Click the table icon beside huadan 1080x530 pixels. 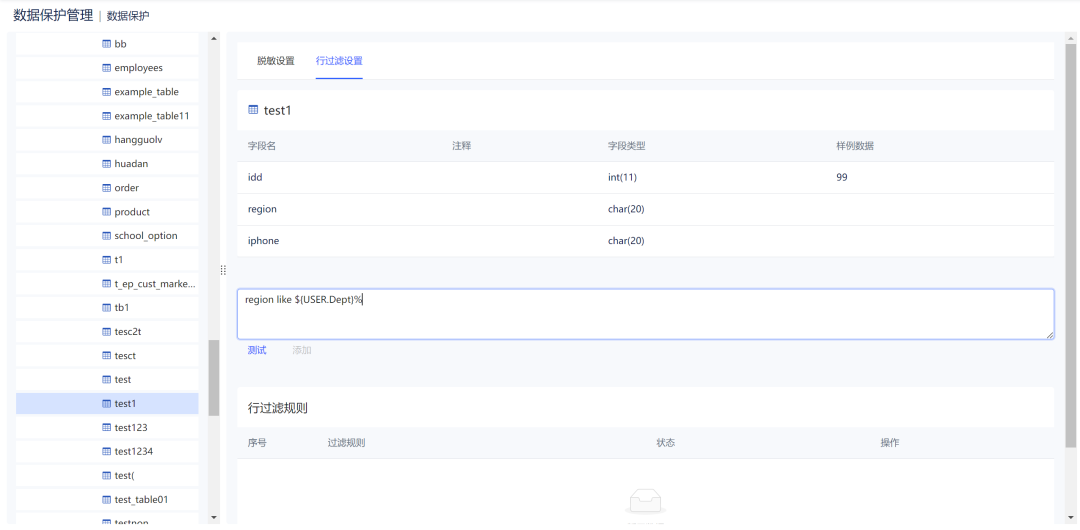point(106,163)
